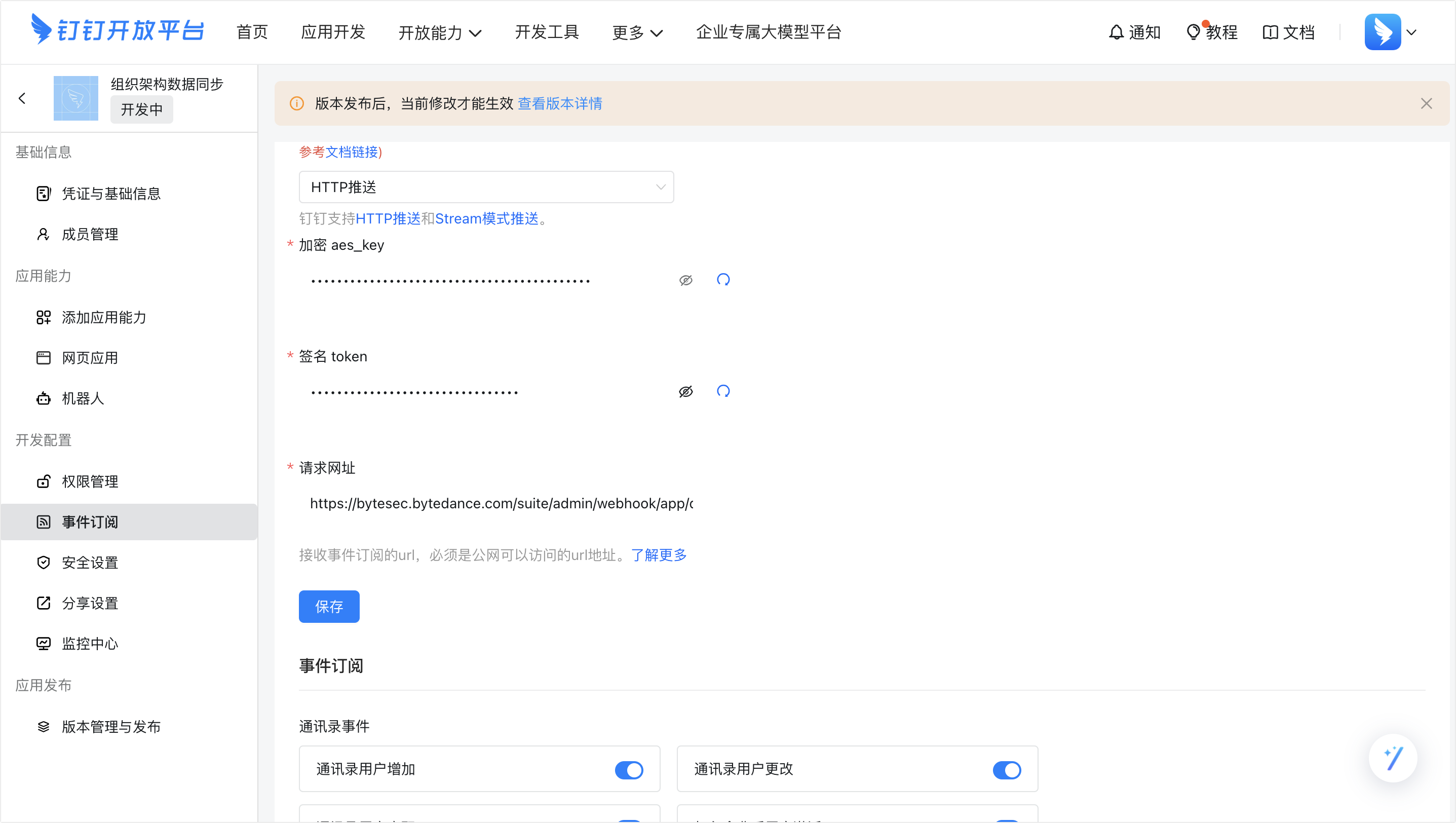Viewport: 1456px width, 823px height.
Task: Open 安全设置 in the sidebar
Action: tap(129, 563)
